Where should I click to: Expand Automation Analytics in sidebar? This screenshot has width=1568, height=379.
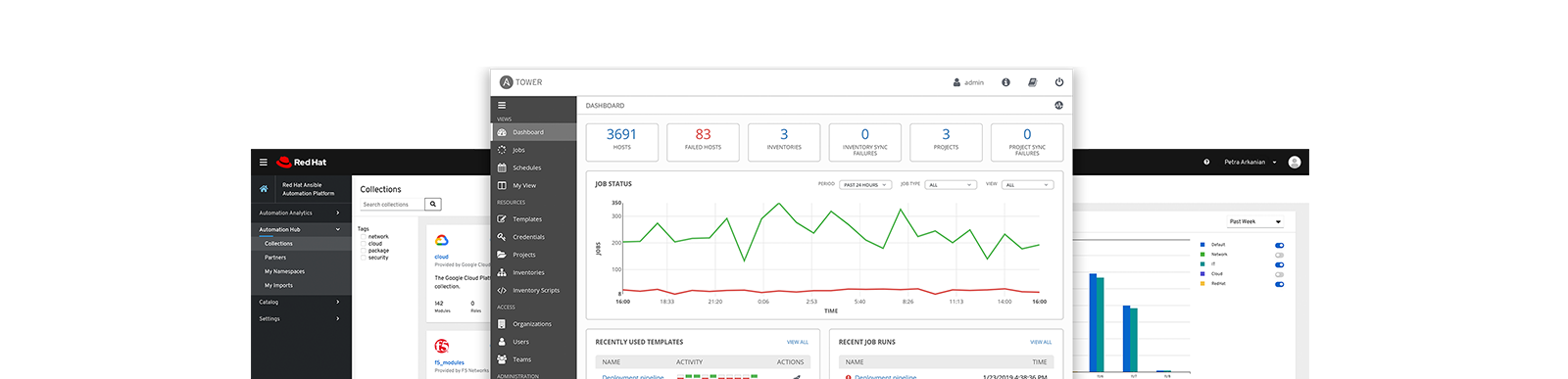[301, 213]
